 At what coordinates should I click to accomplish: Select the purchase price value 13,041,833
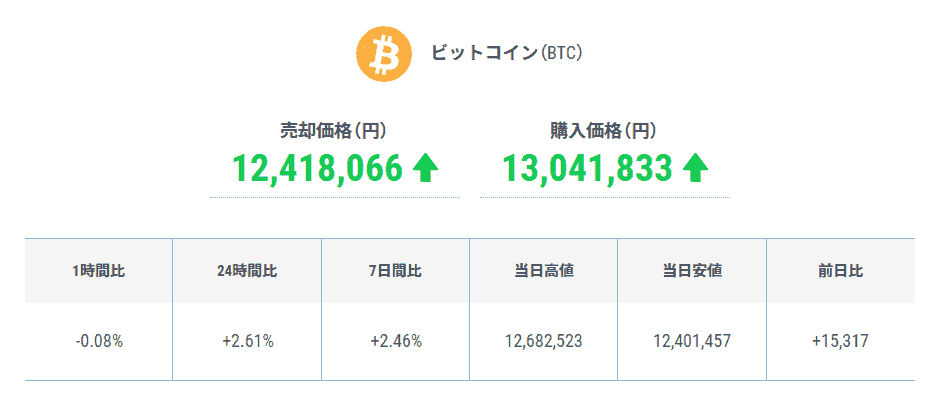(587, 168)
